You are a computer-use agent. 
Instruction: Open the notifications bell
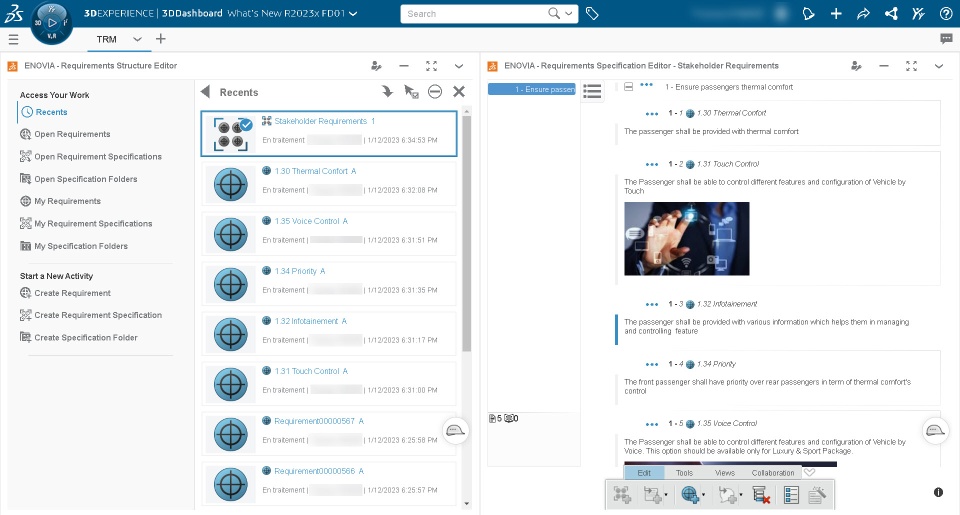pos(808,13)
